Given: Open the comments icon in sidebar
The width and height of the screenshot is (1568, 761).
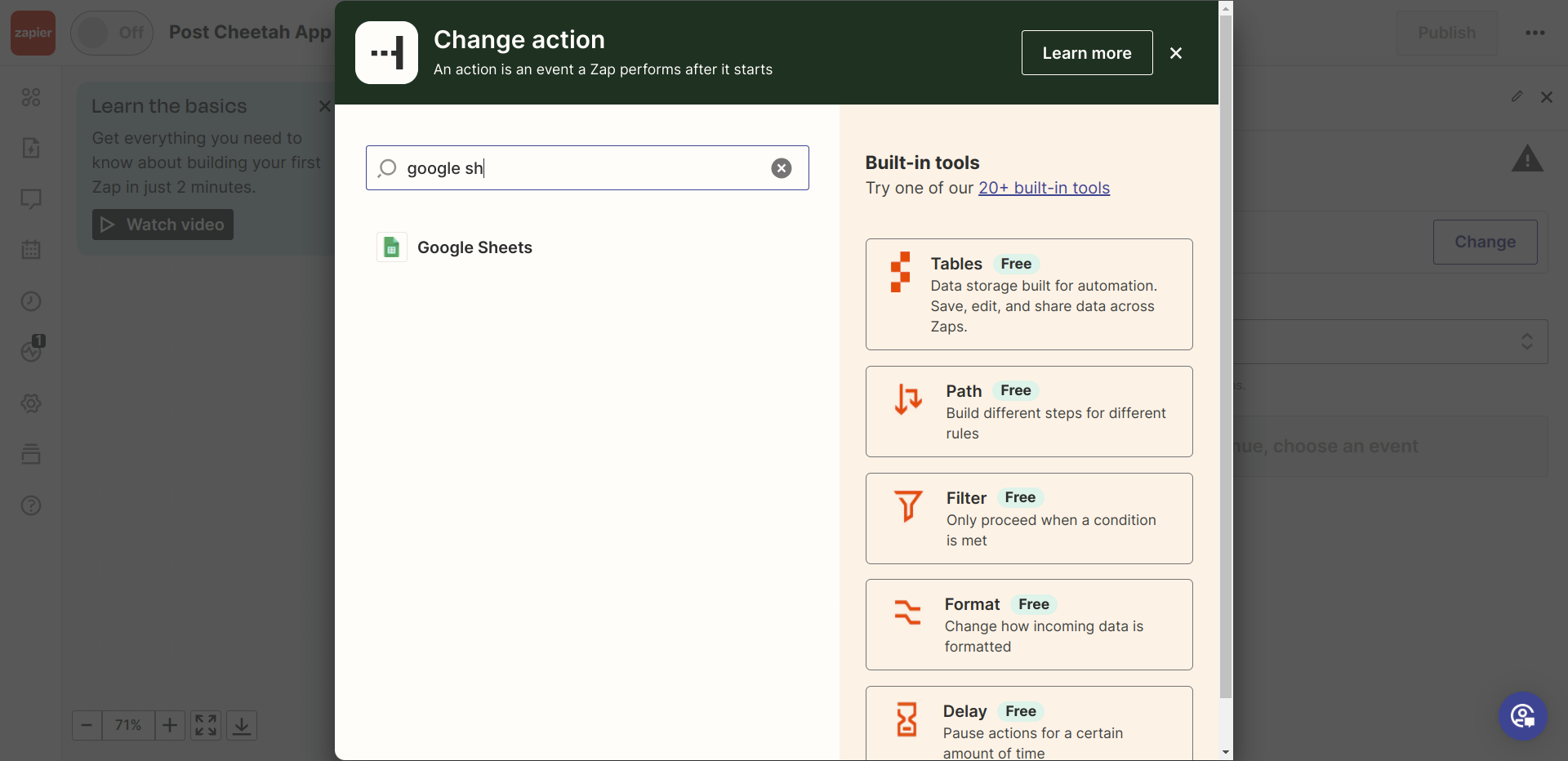Looking at the screenshot, I should coord(31,199).
